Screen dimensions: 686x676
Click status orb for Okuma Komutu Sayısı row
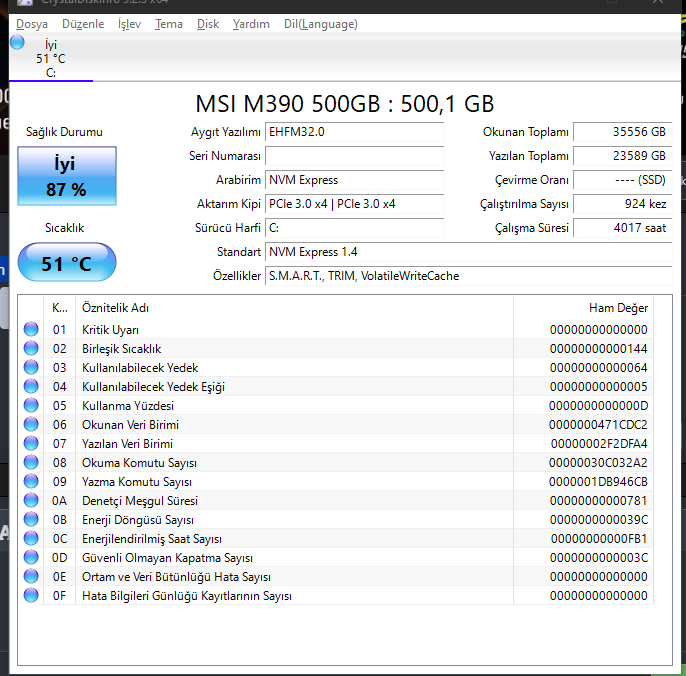tap(31, 462)
